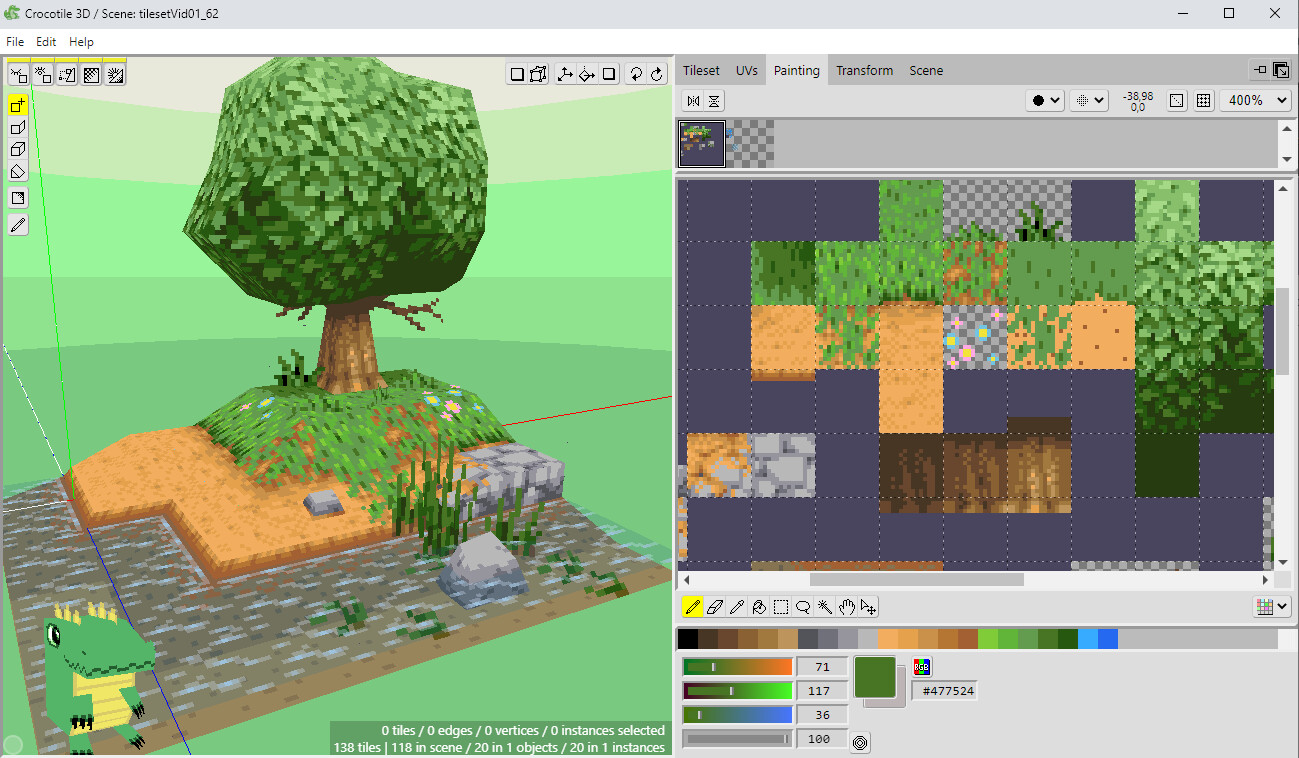Click the RGB mode toggle button

tap(921, 666)
